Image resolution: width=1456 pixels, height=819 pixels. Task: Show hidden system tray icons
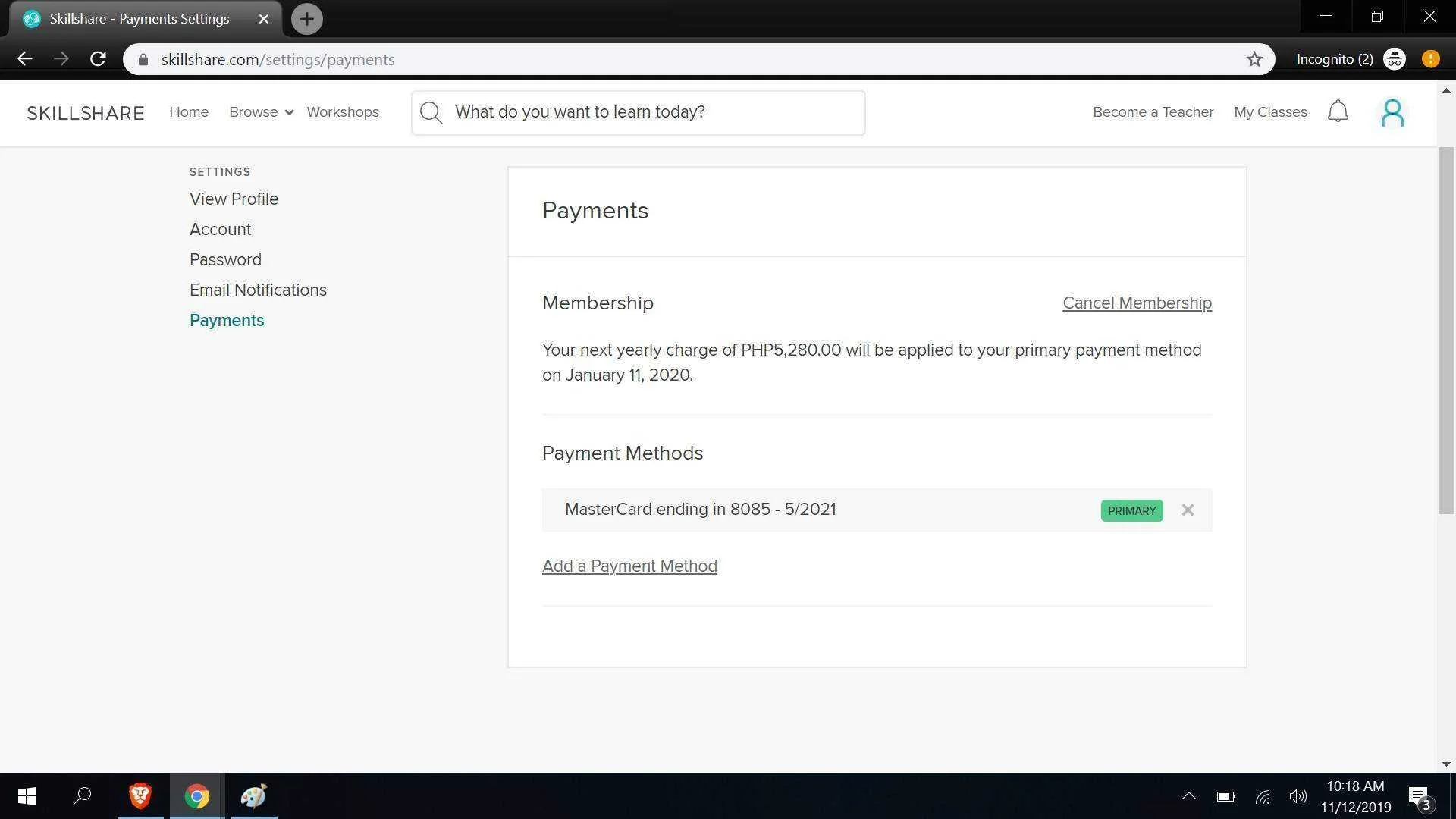click(1188, 796)
